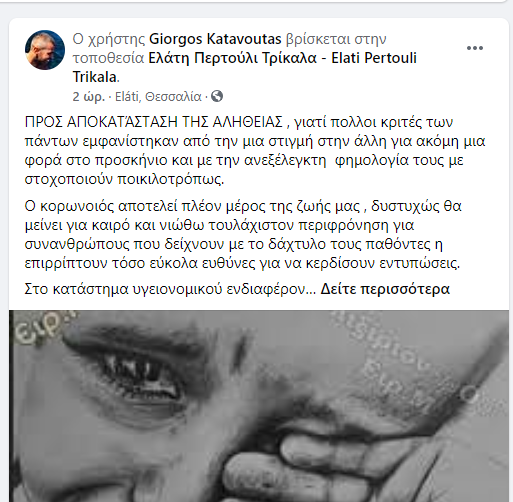
Task: Click the '2 ώρ.' post timestamp
Action: pos(87,97)
